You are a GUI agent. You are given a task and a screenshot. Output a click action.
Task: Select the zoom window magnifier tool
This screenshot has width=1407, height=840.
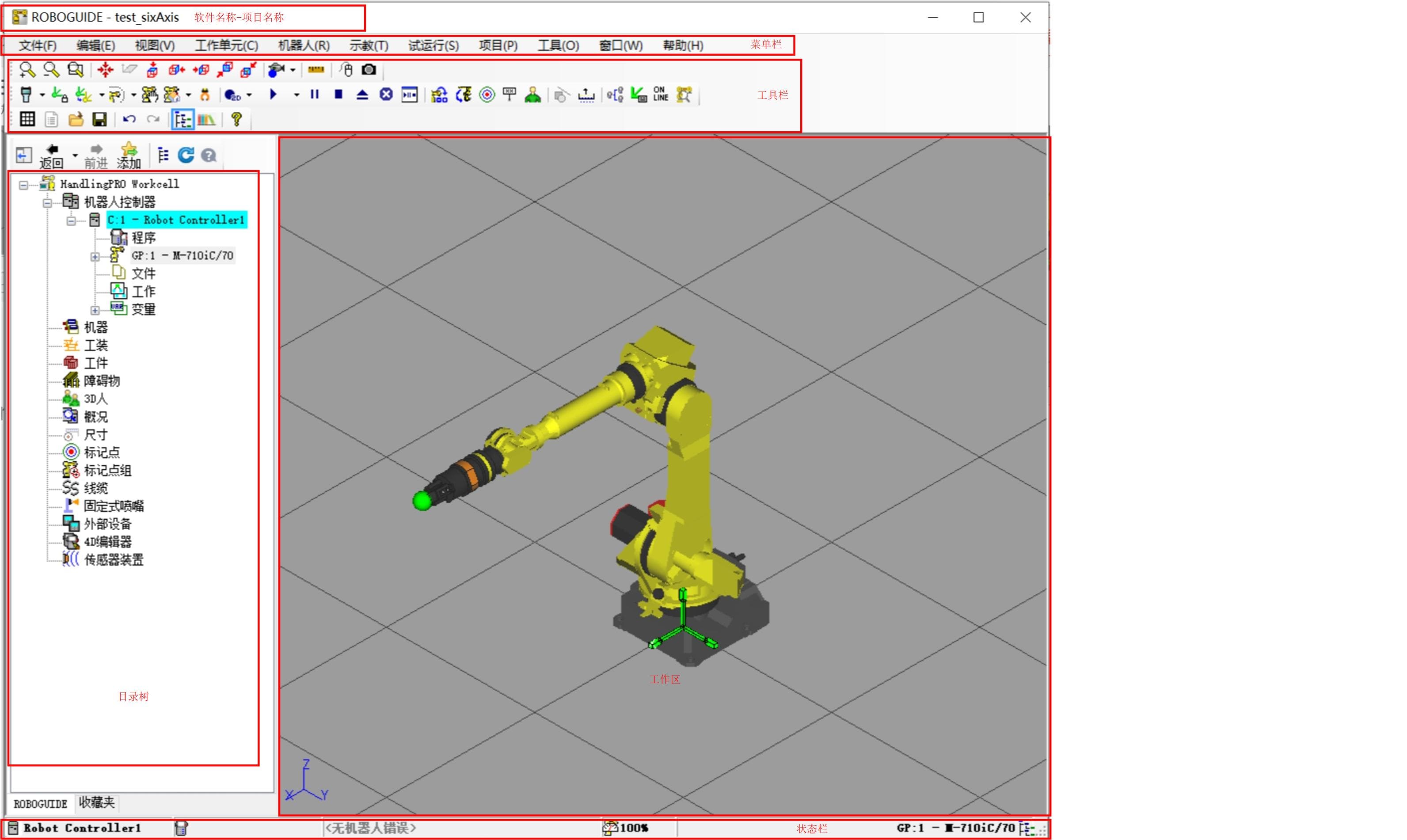(x=75, y=70)
